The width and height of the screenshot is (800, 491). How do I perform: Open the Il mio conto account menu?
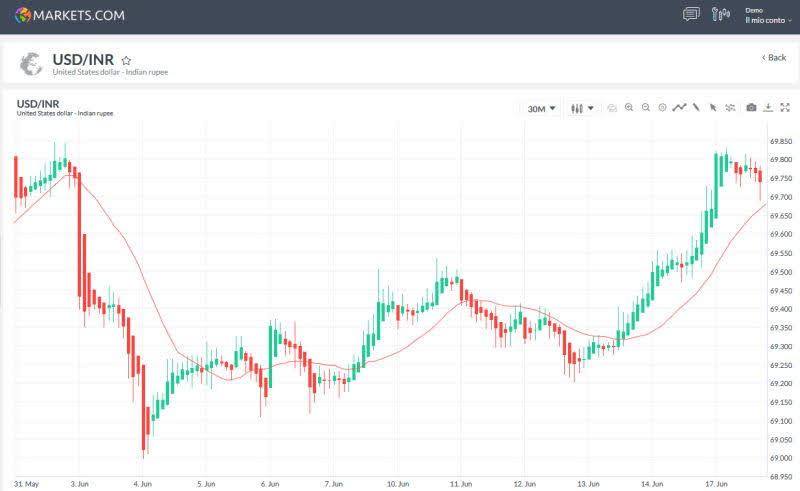pos(768,20)
